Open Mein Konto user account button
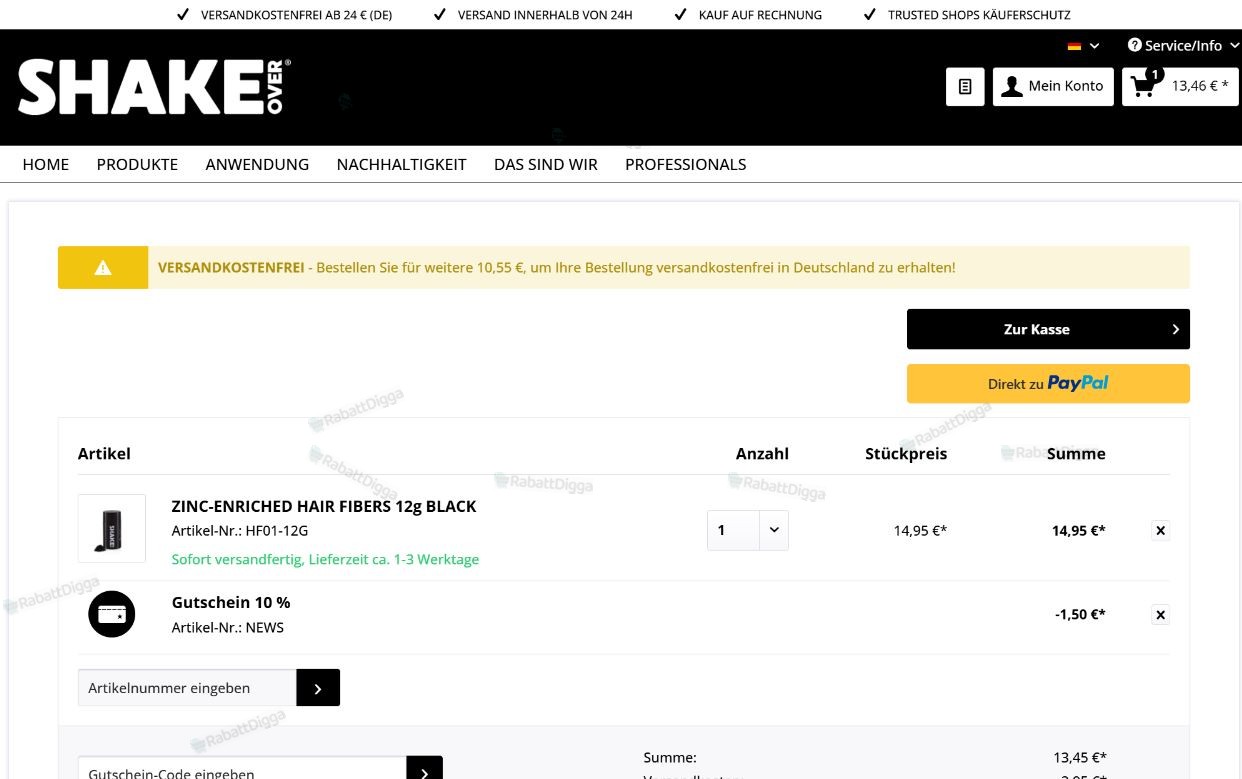 coord(1053,87)
